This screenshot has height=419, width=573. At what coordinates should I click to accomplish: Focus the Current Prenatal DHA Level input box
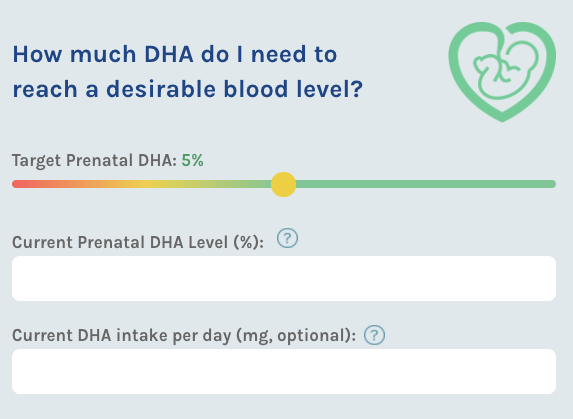284,278
